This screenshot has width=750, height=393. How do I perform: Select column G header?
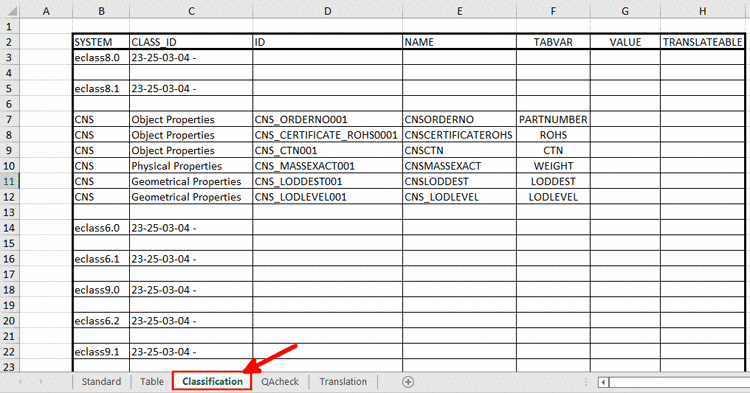click(625, 11)
